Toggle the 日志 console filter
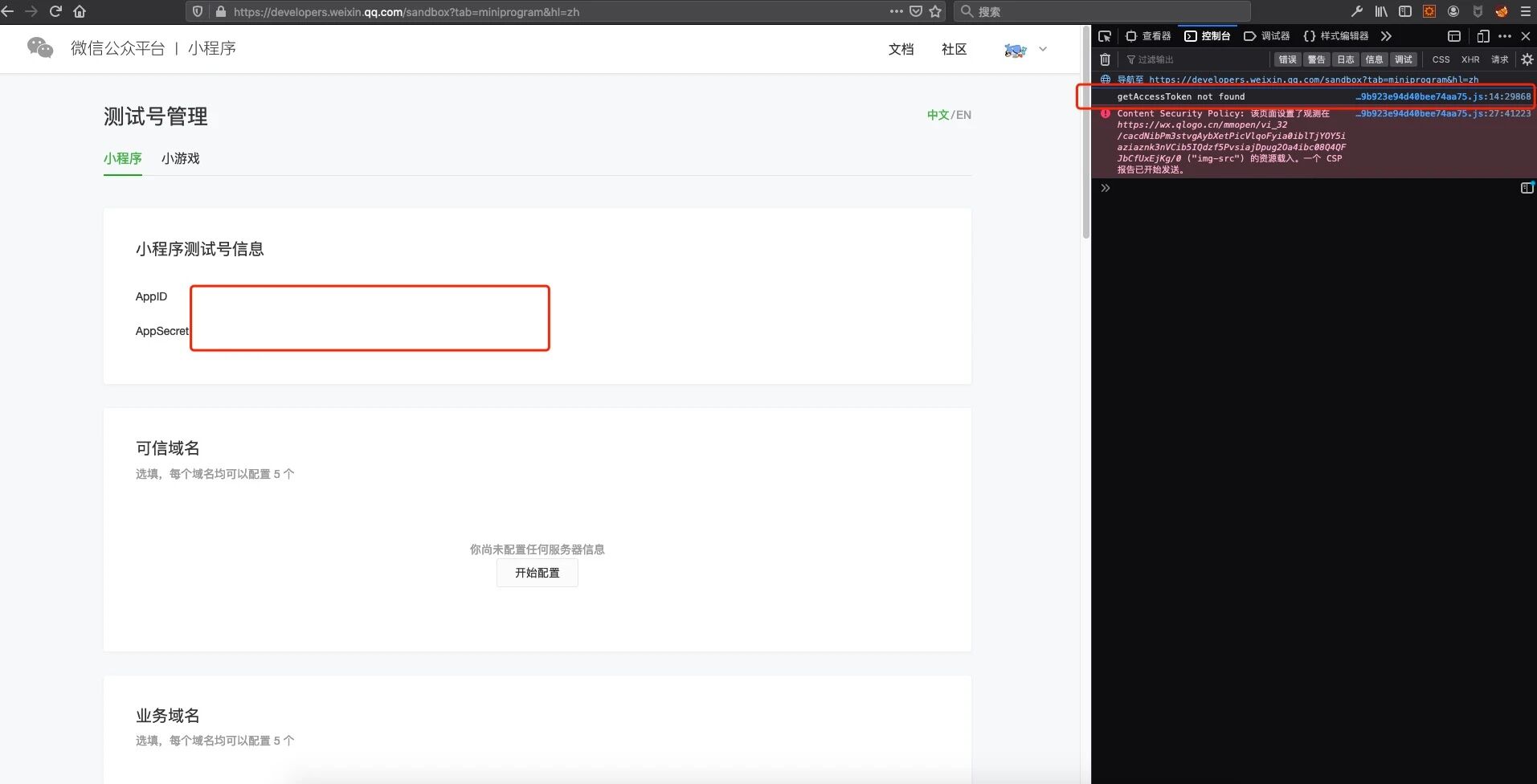The image size is (1537, 784). tap(1346, 59)
